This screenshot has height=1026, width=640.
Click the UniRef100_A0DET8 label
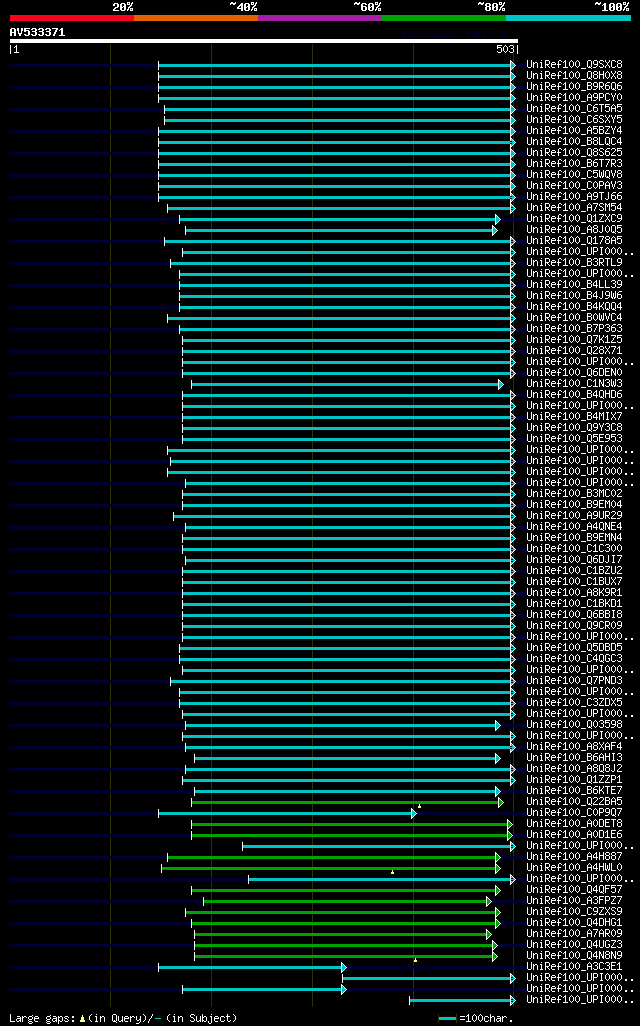pyautogui.click(x=575, y=824)
